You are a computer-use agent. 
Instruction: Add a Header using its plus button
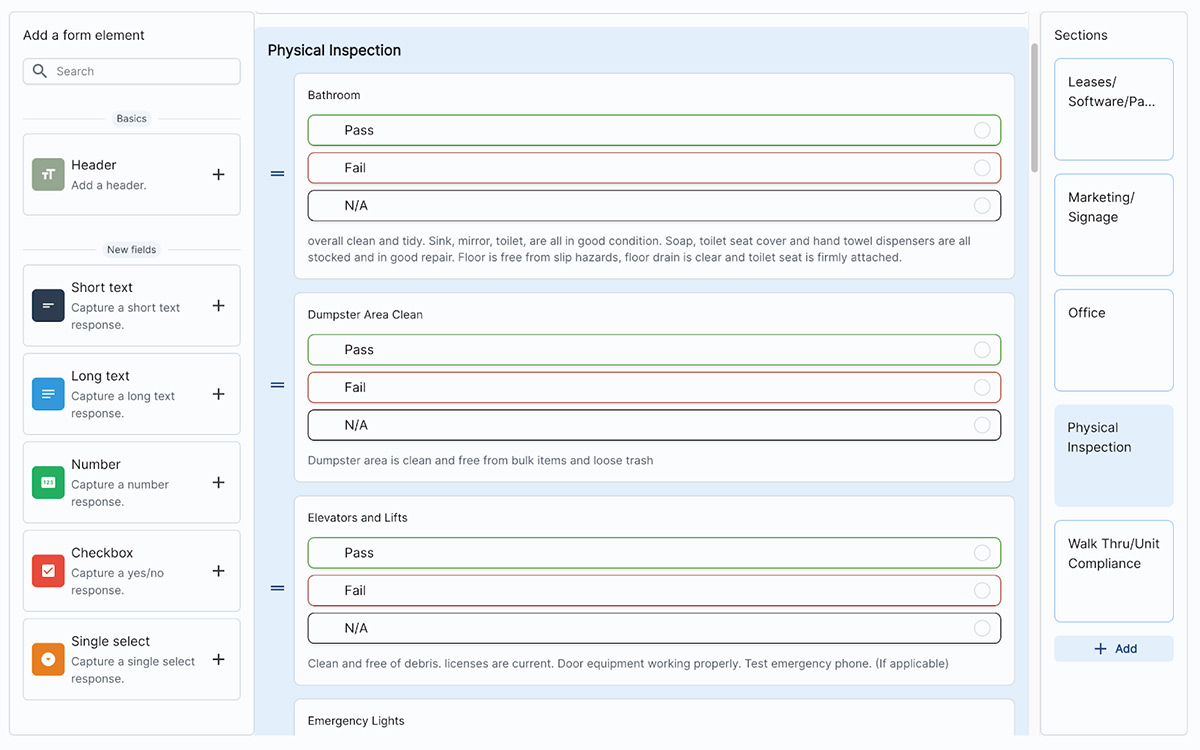(x=218, y=173)
